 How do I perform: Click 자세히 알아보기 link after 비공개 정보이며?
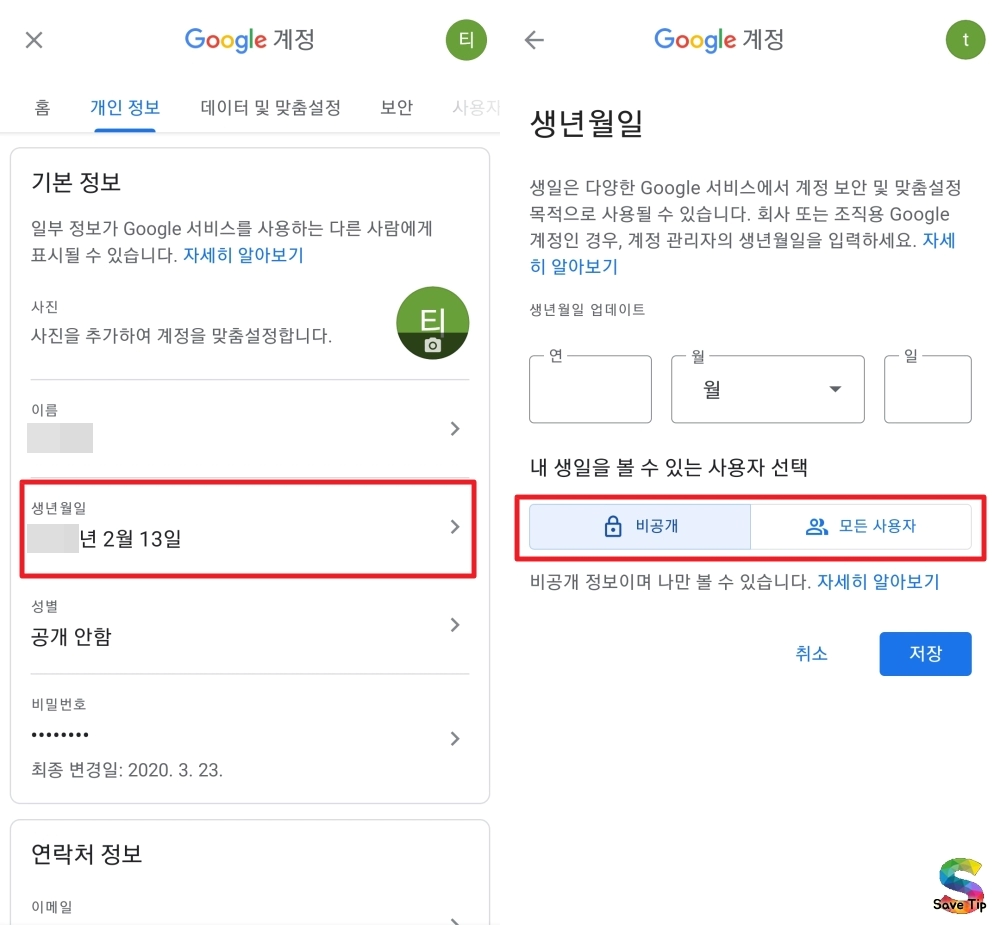(x=878, y=582)
